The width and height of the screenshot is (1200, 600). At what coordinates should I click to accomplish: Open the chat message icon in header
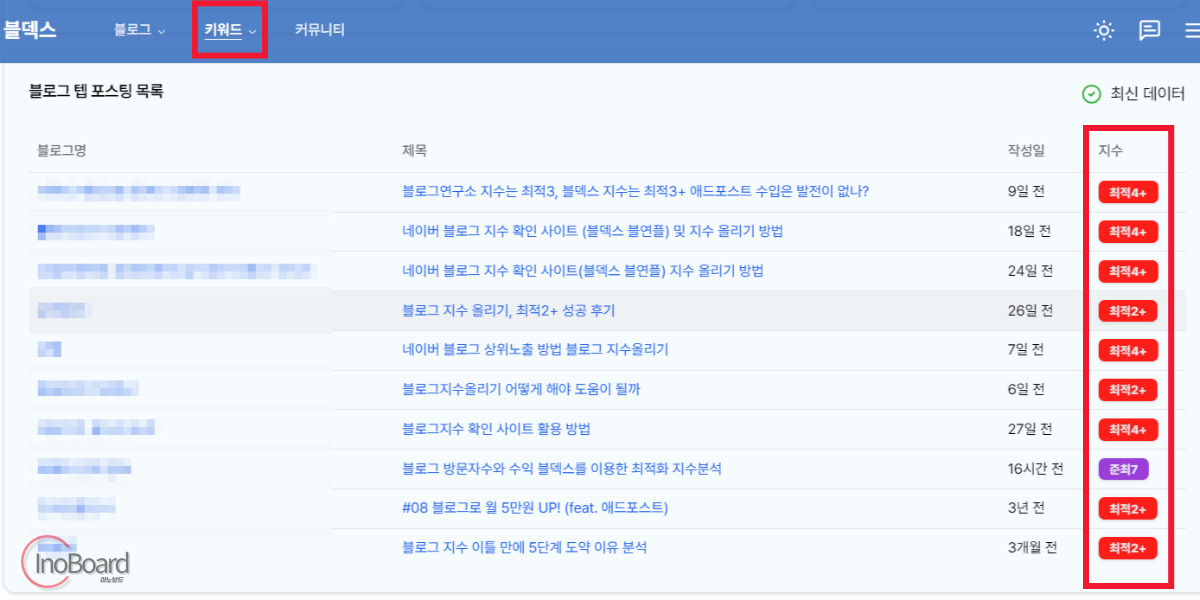[x=1149, y=30]
